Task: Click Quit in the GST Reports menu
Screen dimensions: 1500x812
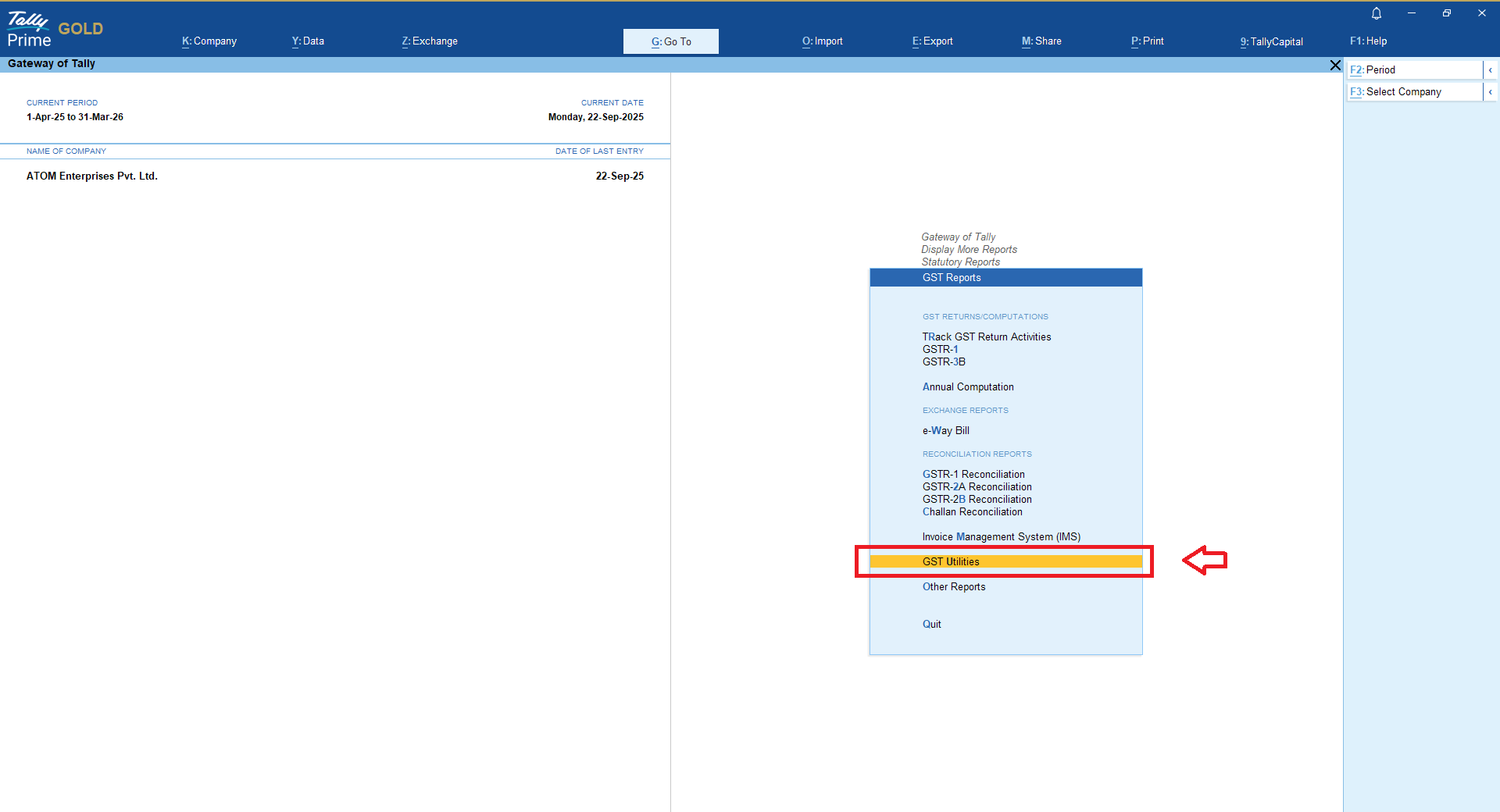Action: pos(931,625)
